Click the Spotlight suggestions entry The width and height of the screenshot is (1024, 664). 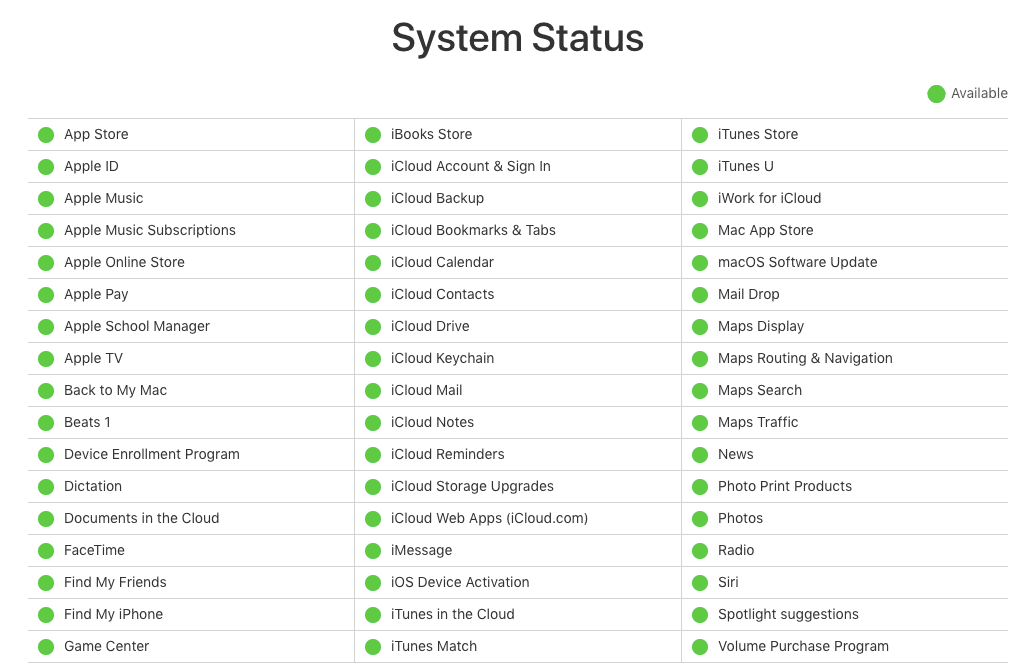pyautogui.click(x=788, y=614)
